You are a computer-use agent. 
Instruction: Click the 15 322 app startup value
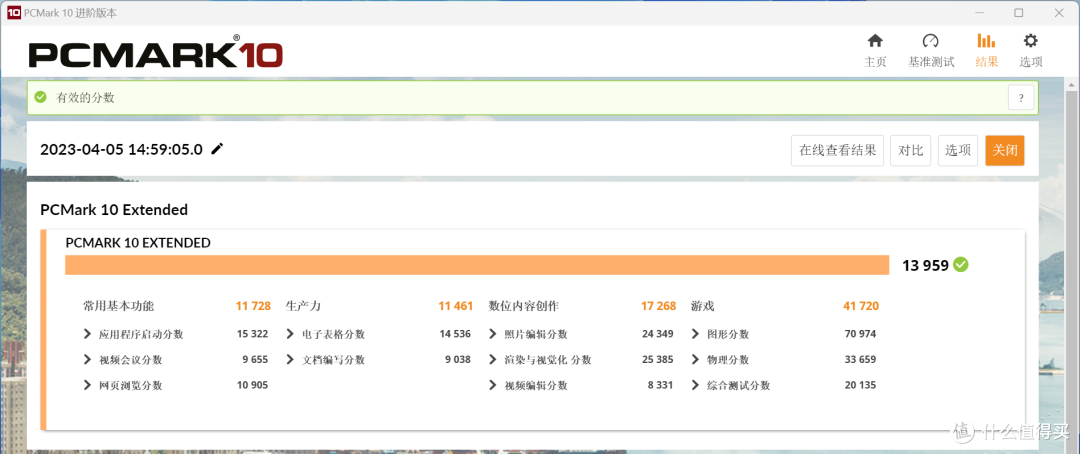coord(252,334)
